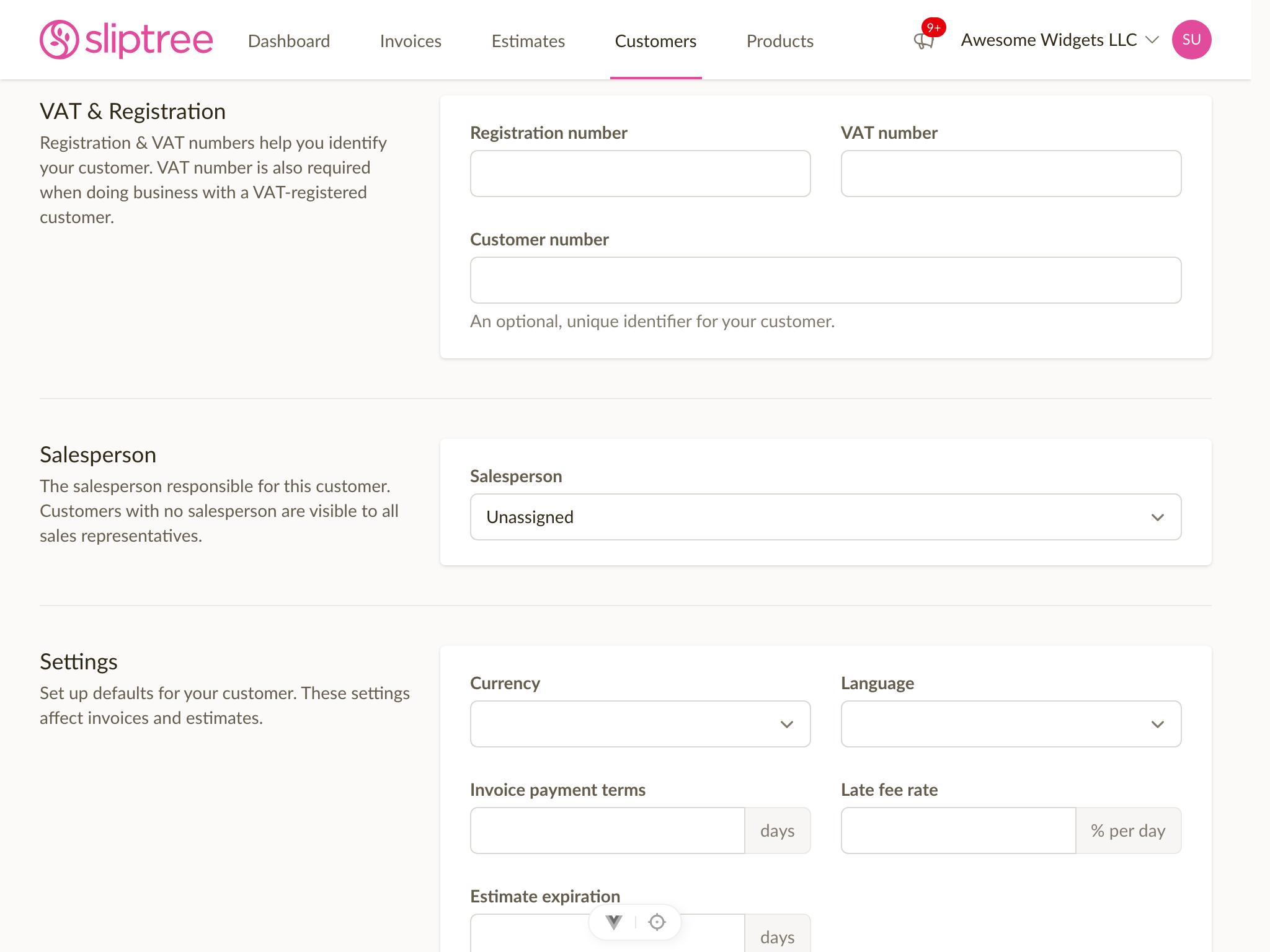Navigate to the Products tab
This screenshot has width=1270, height=952.
pos(780,41)
